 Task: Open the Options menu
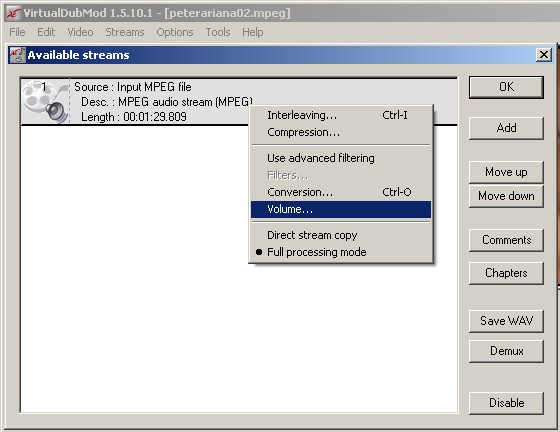click(175, 32)
